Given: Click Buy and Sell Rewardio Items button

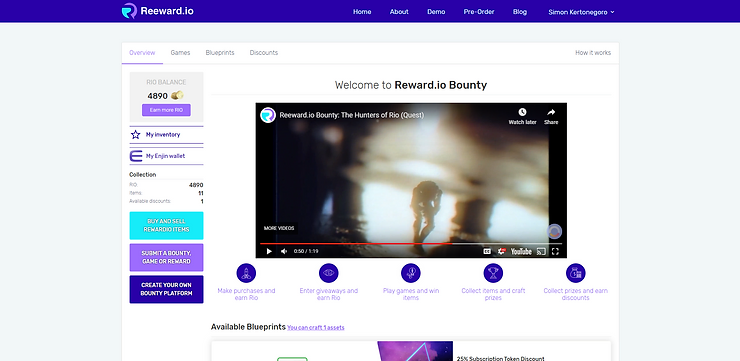Looking at the screenshot, I should (x=167, y=226).
